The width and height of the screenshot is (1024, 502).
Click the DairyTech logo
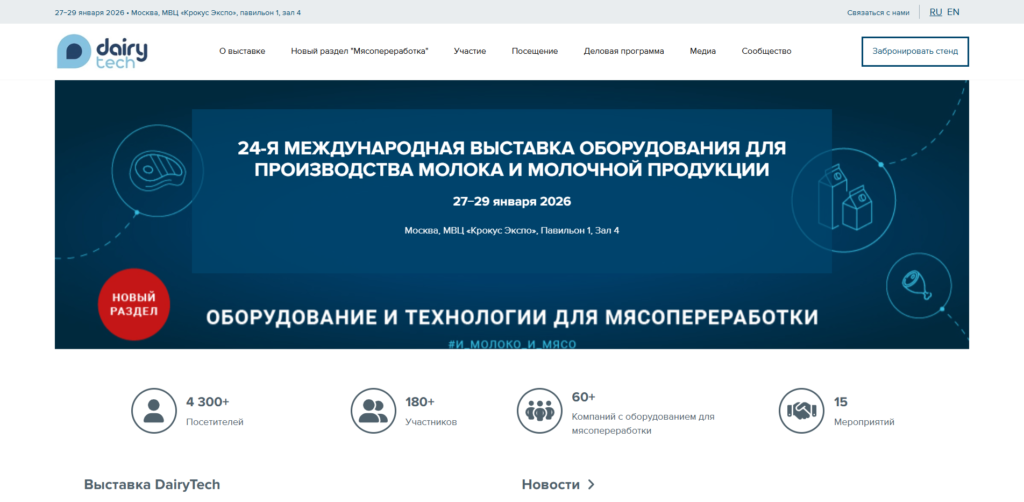click(103, 52)
